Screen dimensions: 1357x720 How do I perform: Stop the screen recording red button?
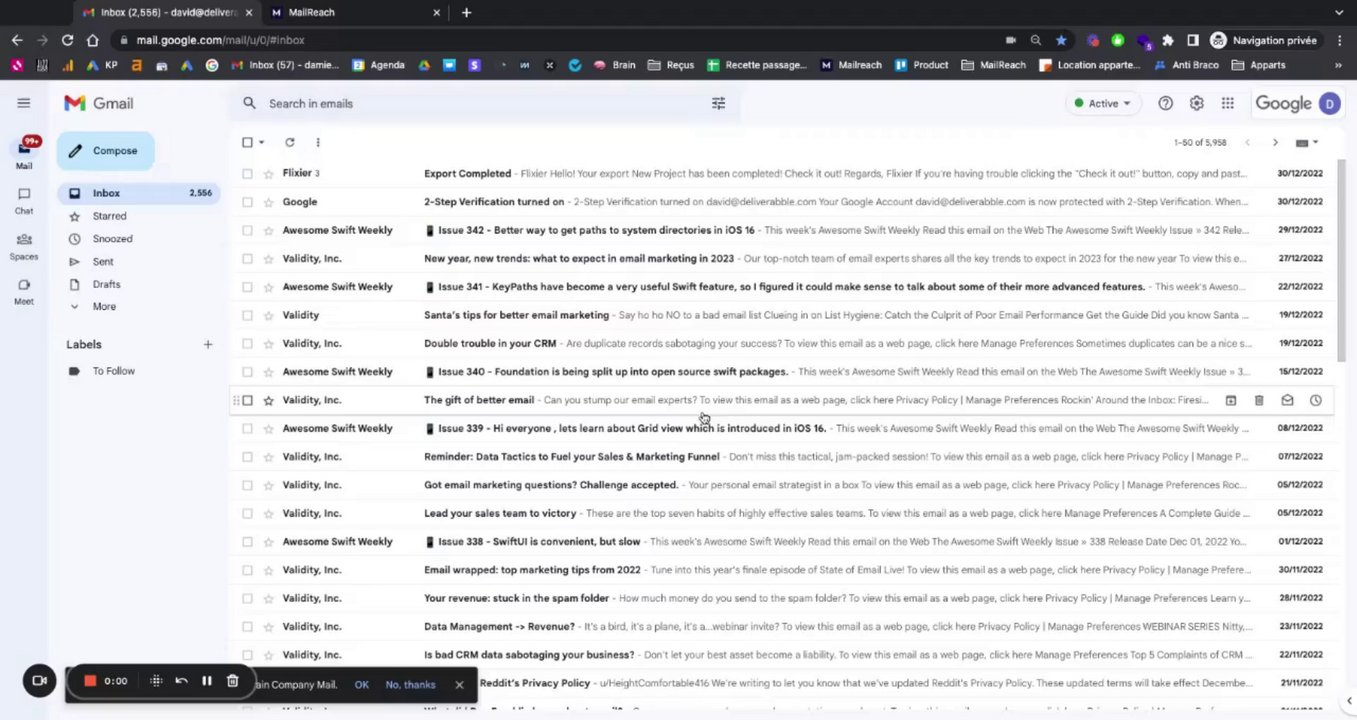point(90,681)
